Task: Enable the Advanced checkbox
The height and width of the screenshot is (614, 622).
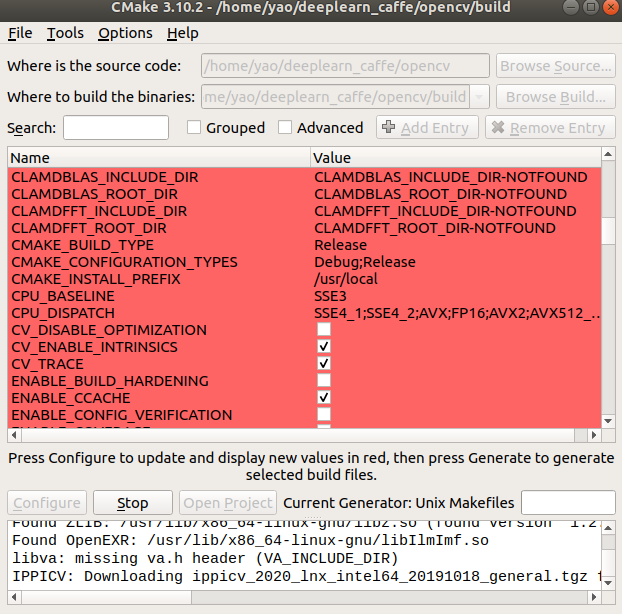Action: [x=285, y=128]
